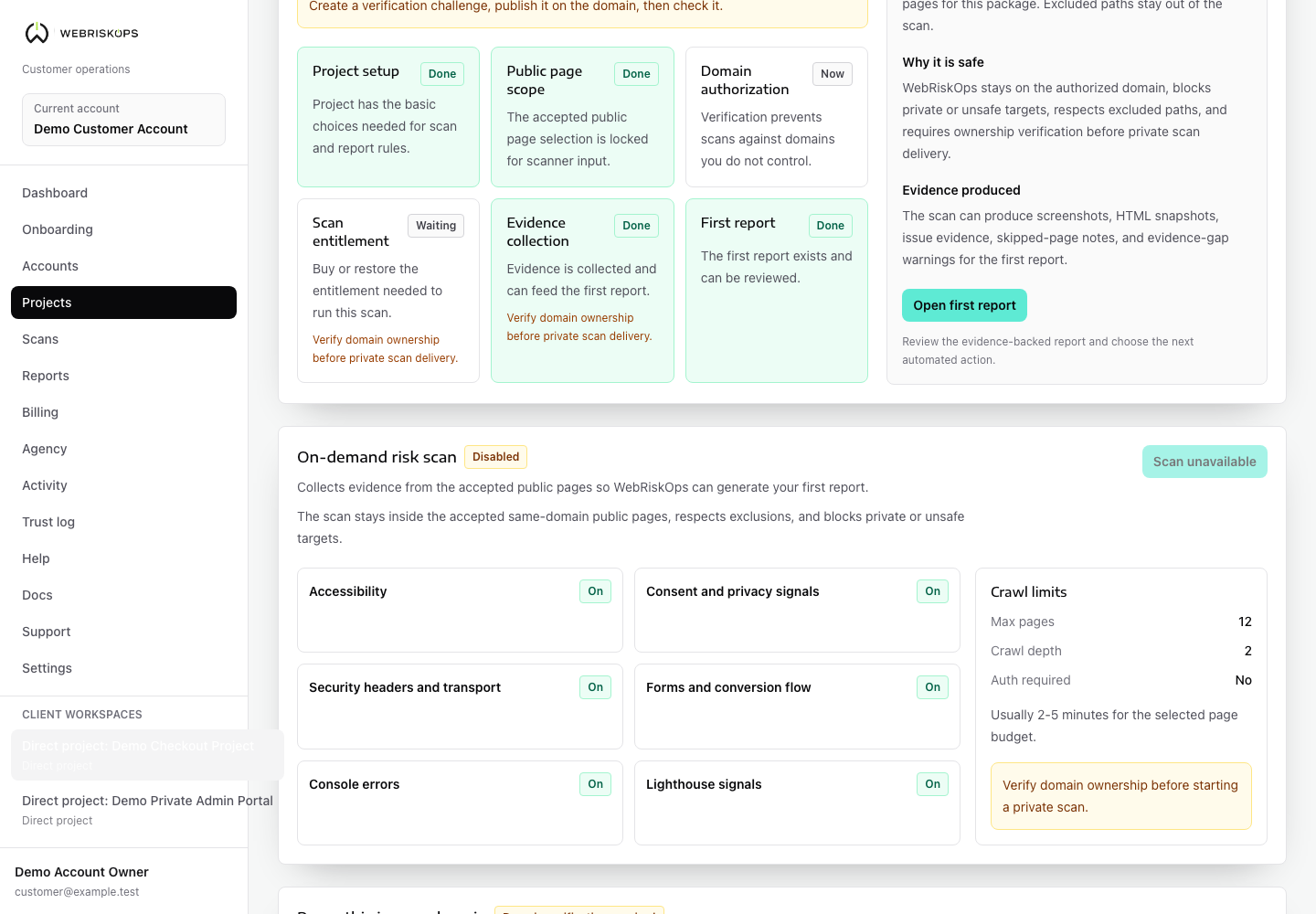Toggle Consent and privacy signals On
The image size is (1316, 914).
click(x=932, y=591)
